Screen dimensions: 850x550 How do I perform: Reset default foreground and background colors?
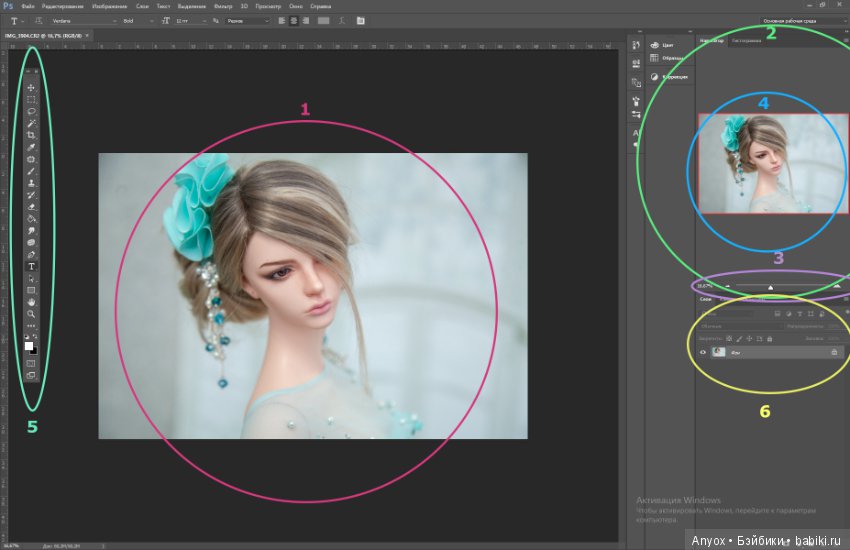[27, 337]
